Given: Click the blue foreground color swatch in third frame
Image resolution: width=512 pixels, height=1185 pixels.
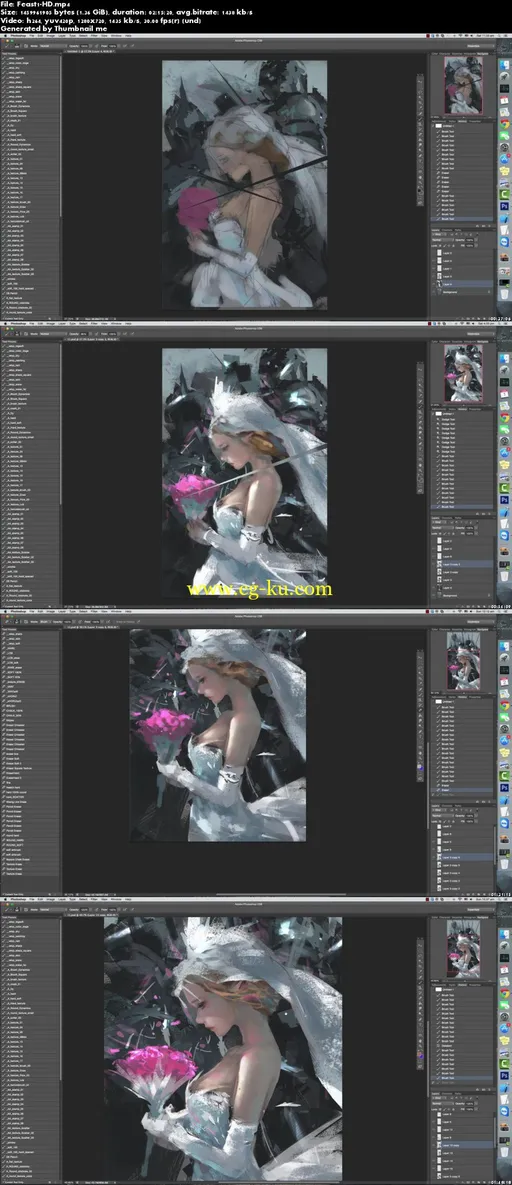Looking at the screenshot, I should pyautogui.click(x=420, y=768).
